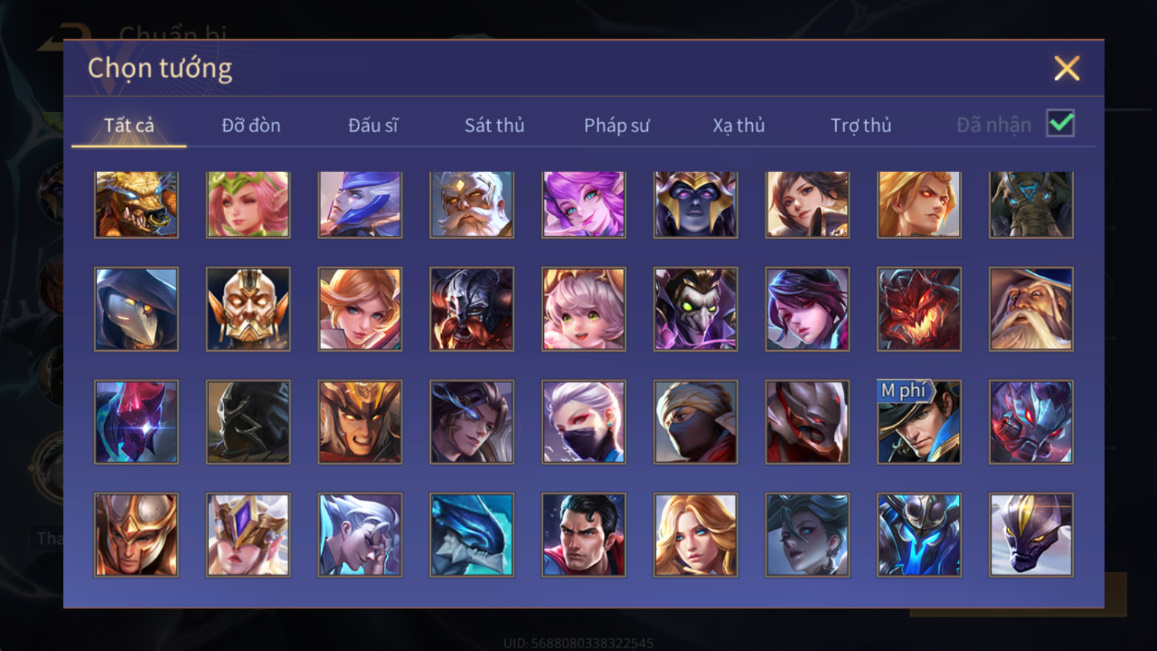Screen dimensions: 1157x651
Task: Switch to the Đỡ đòn tab
Action: click(x=251, y=125)
